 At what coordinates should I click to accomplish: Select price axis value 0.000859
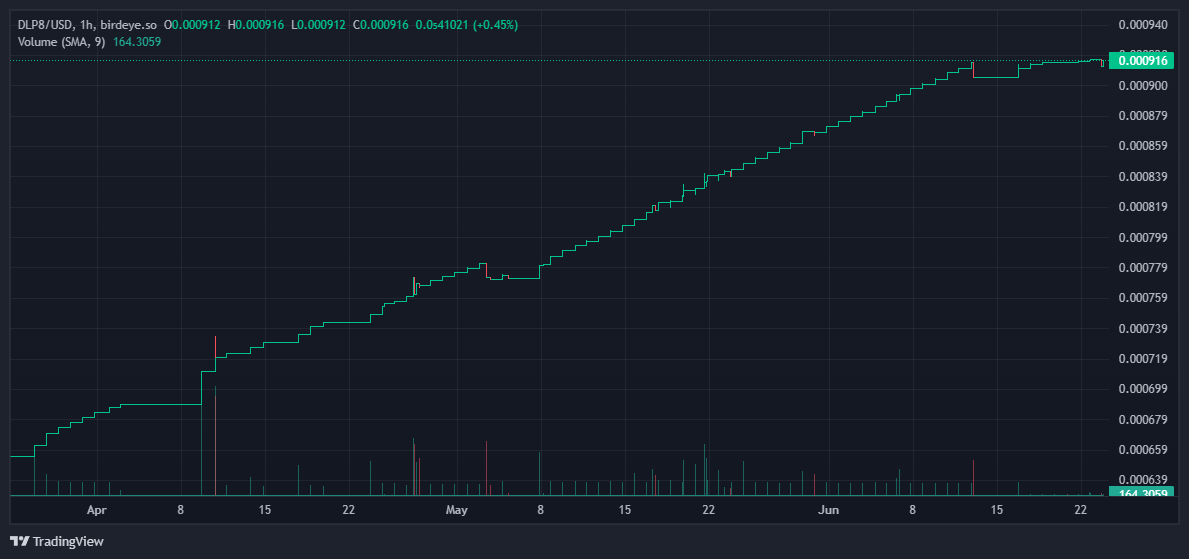pyautogui.click(x=1143, y=146)
